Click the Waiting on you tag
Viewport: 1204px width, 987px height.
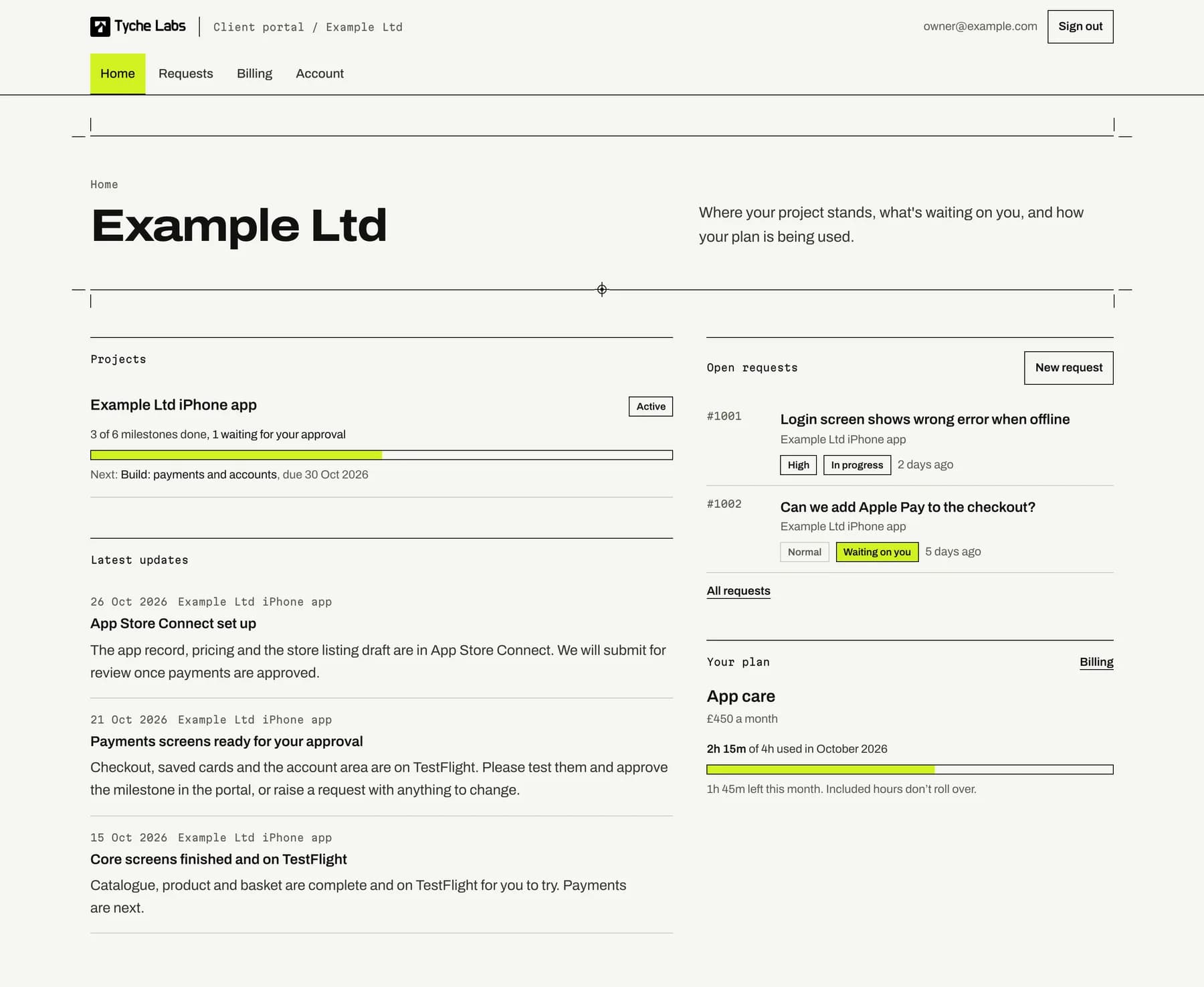(877, 552)
